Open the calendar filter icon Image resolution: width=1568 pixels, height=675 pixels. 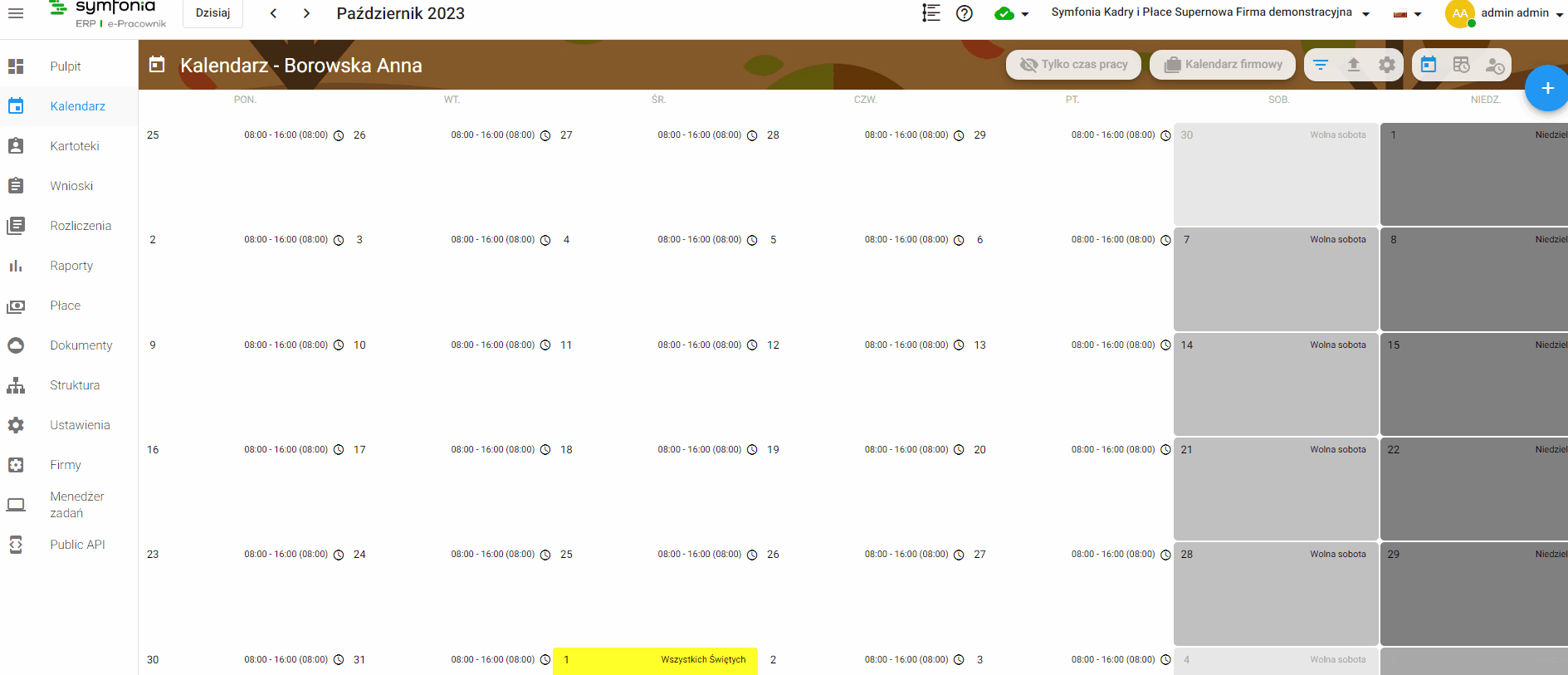pyautogui.click(x=1321, y=65)
